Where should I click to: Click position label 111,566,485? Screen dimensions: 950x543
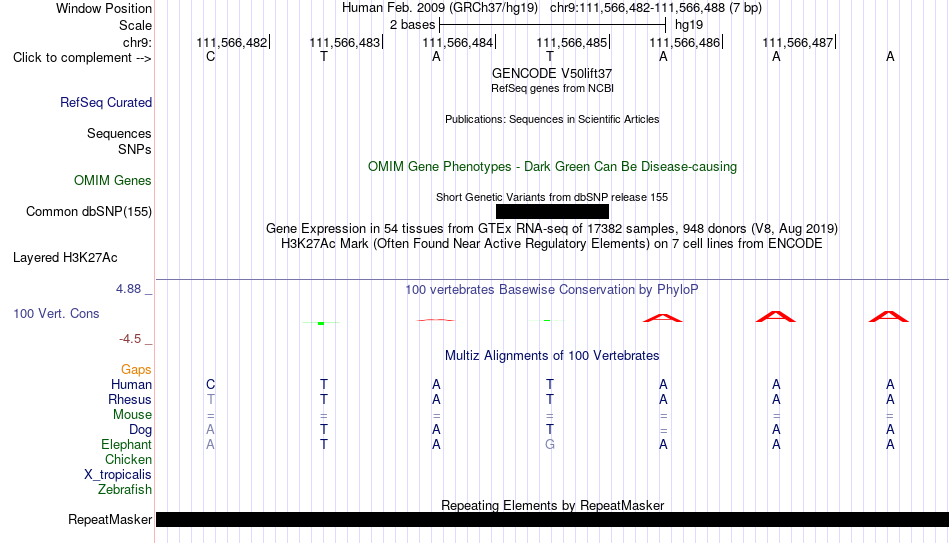[x=571, y=42]
